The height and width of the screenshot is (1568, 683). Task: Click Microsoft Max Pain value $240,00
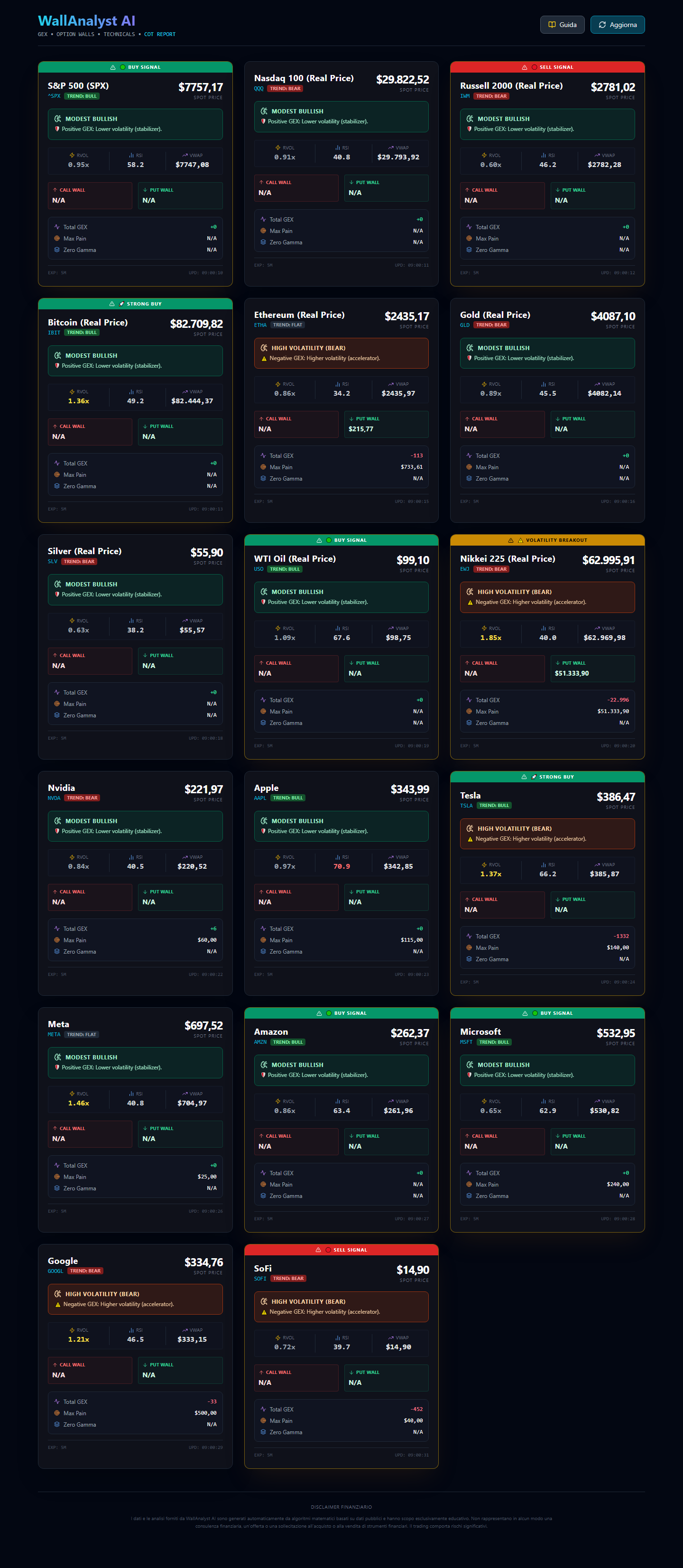(x=618, y=1184)
